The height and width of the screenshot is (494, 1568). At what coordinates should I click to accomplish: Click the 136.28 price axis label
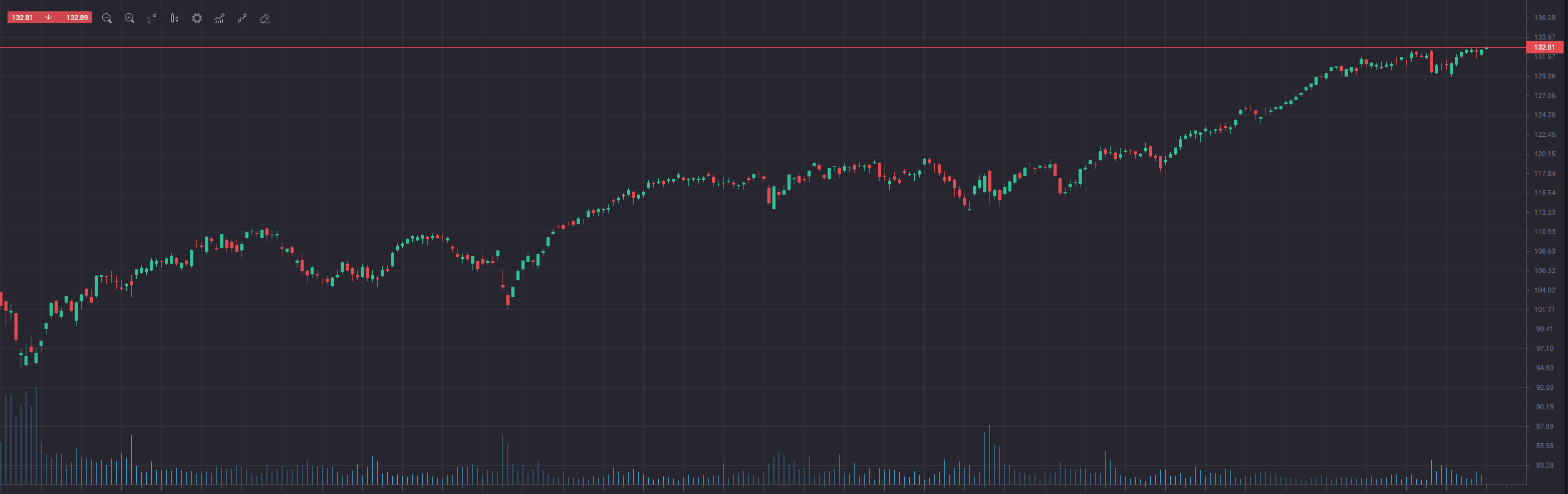[x=1544, y=18]
